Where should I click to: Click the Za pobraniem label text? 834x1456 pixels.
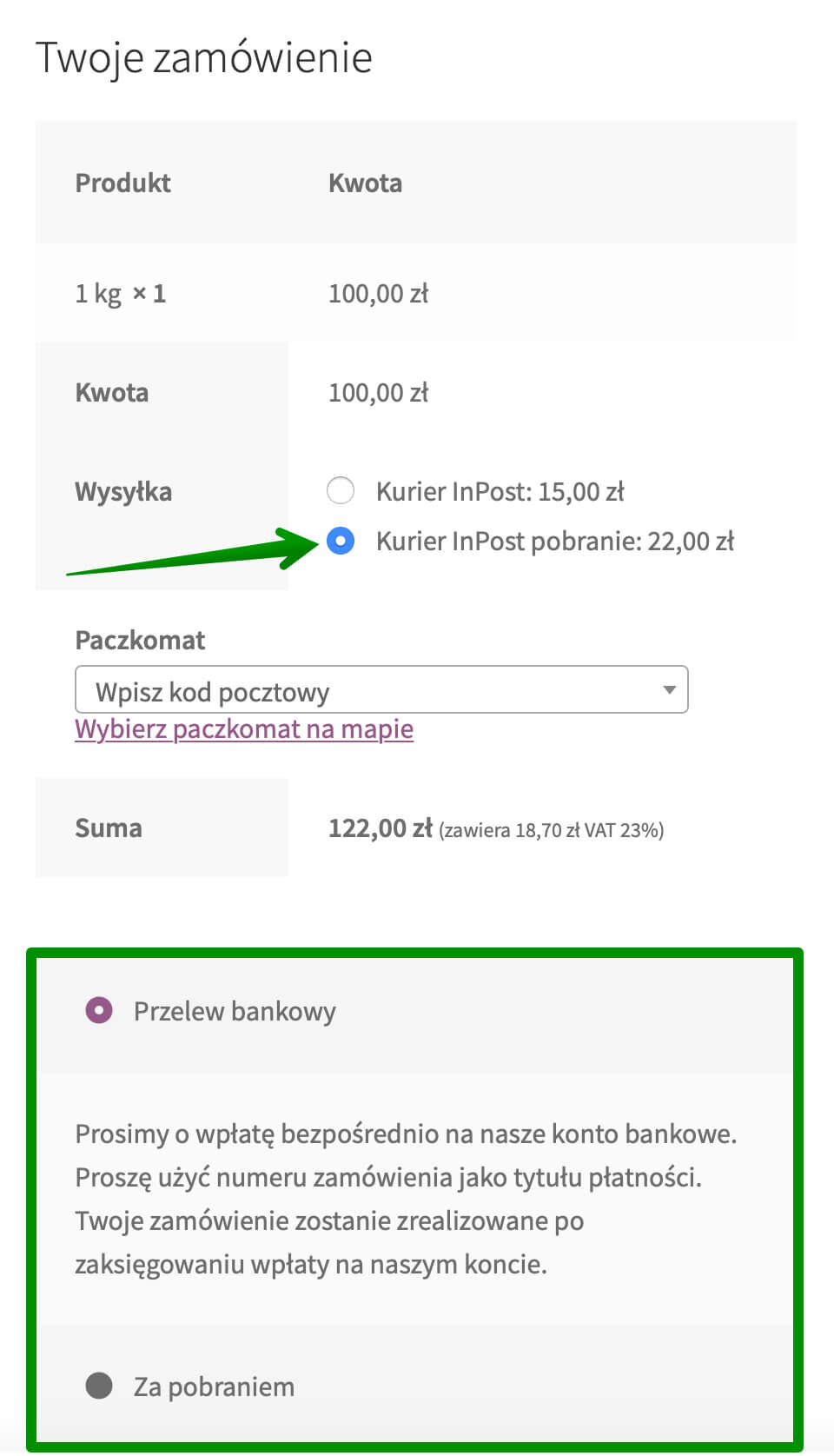point(214,1386)
